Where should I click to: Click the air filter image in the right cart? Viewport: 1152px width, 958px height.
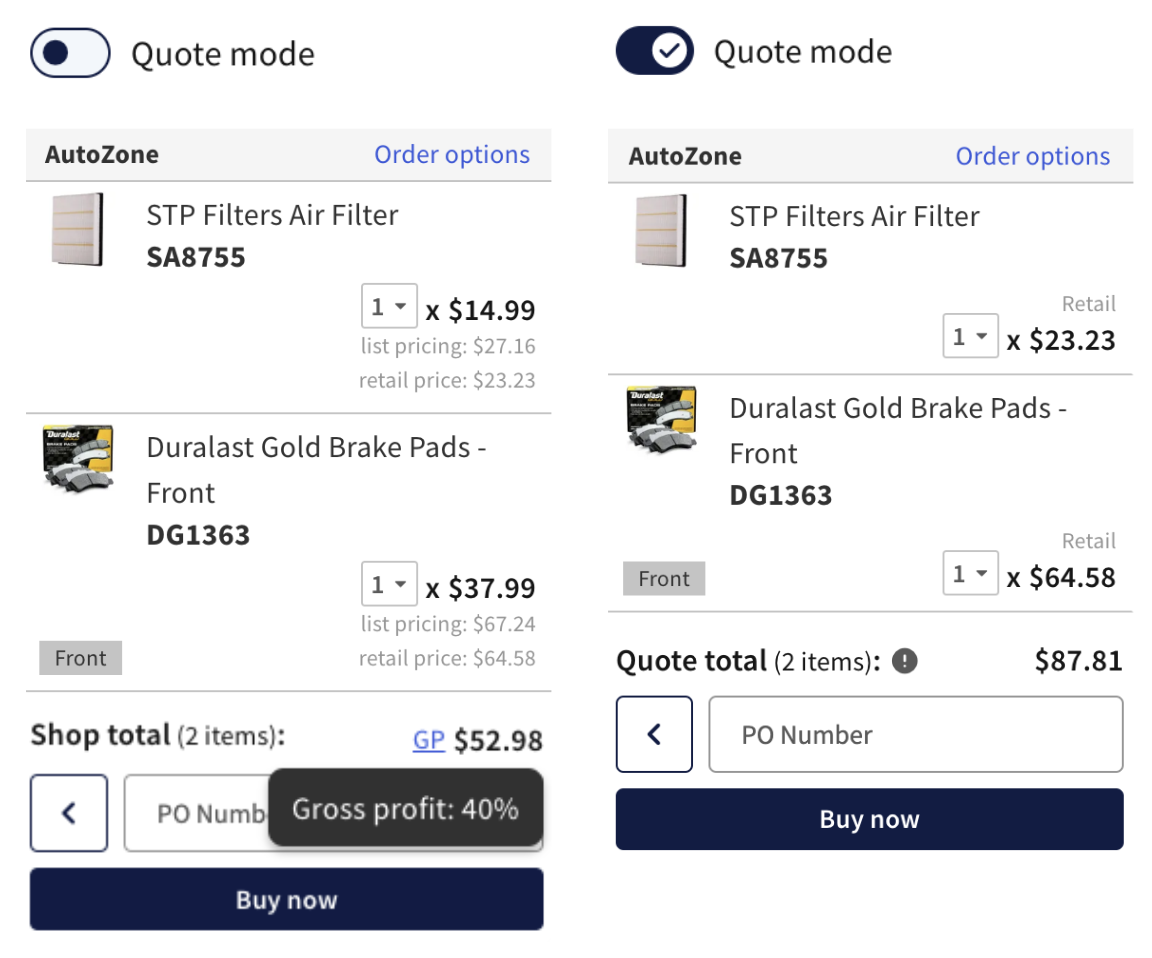tap(660, 231)
